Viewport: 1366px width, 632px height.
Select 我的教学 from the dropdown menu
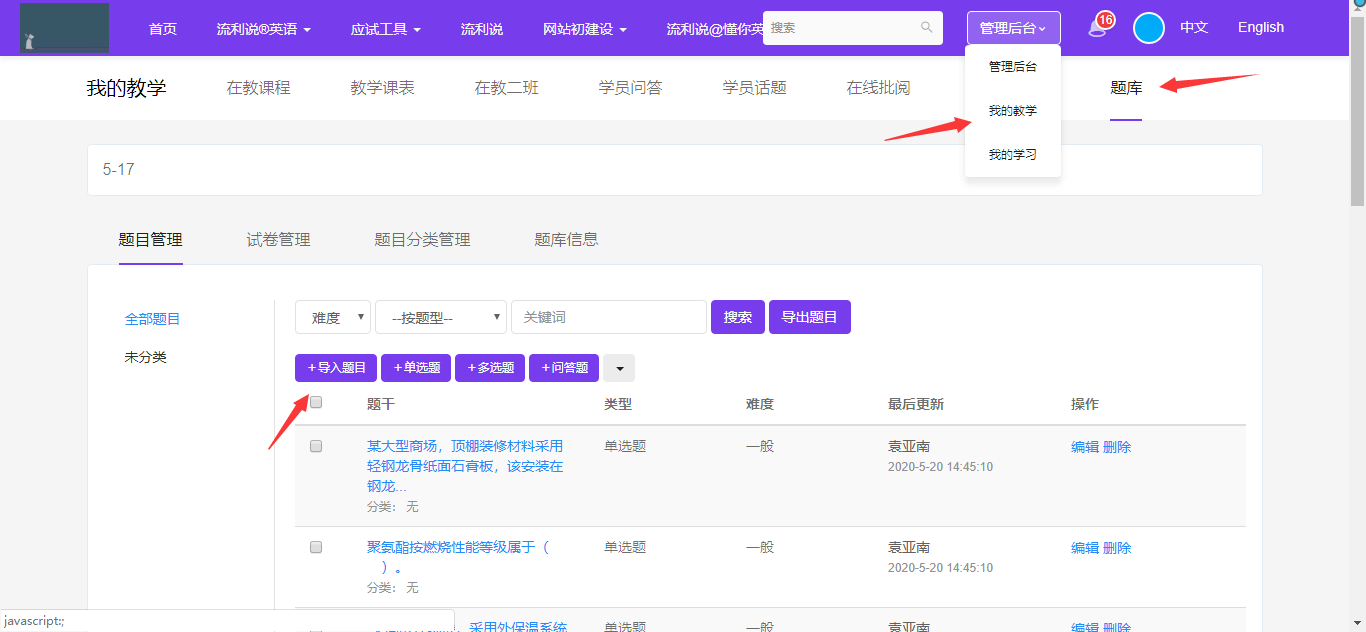(1012, 111)
